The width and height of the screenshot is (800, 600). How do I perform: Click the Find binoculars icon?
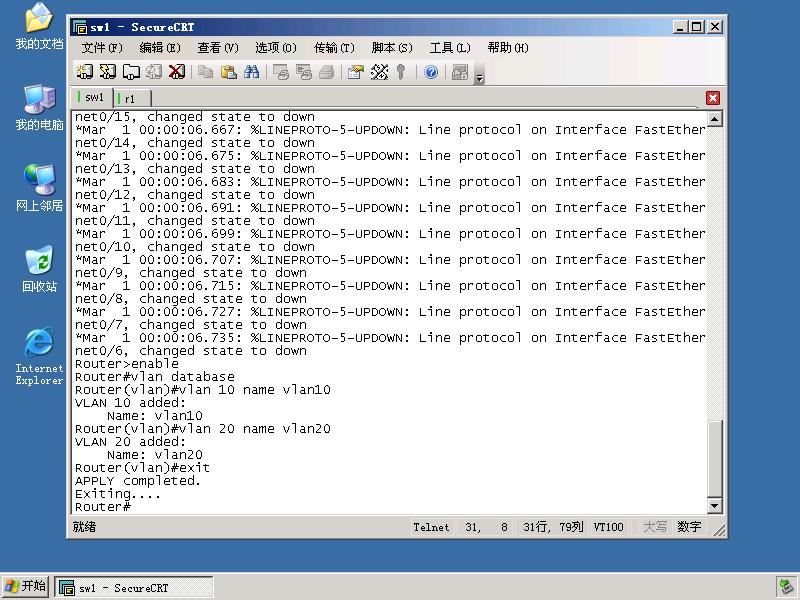pos(252,72)
